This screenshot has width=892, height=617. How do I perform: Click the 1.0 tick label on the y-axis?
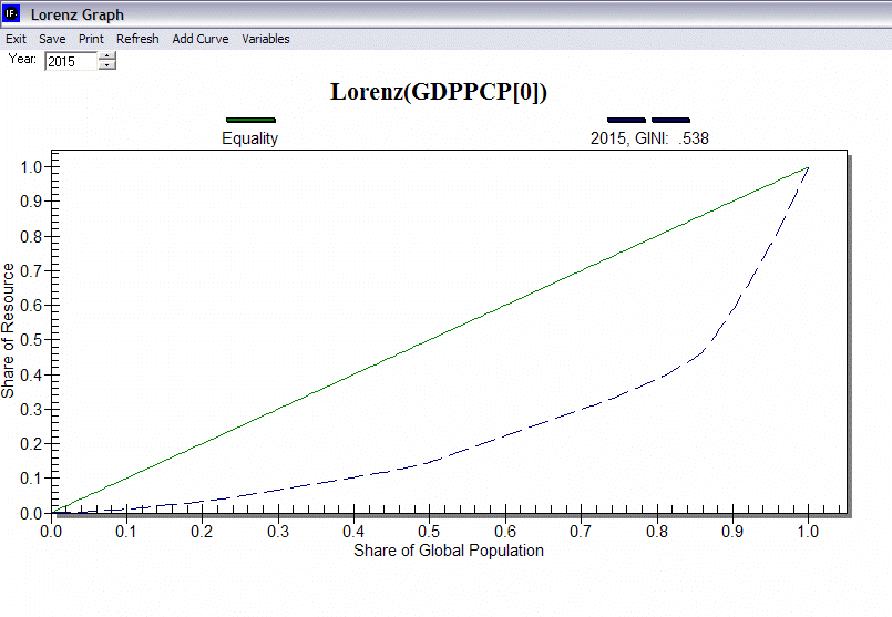[x=32, y=167]
